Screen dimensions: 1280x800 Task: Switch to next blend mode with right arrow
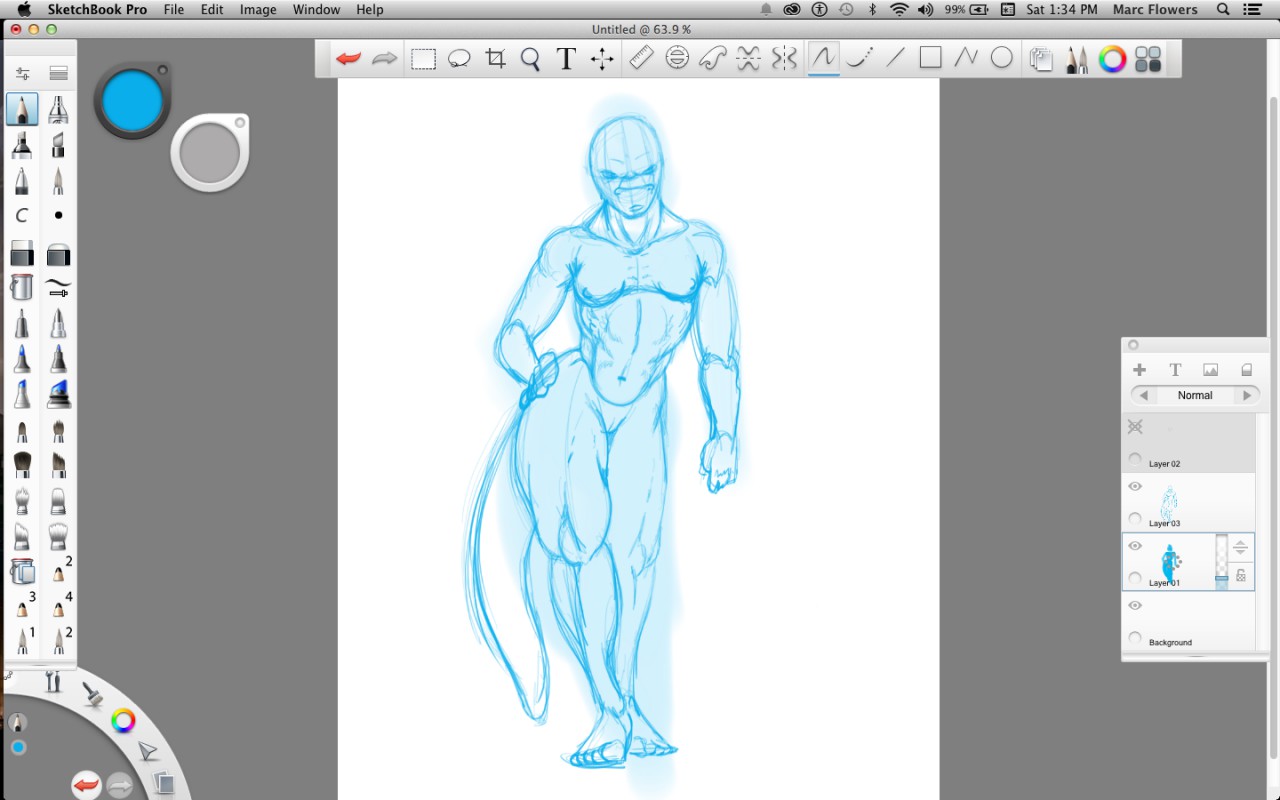click(x=1246, y=395)
